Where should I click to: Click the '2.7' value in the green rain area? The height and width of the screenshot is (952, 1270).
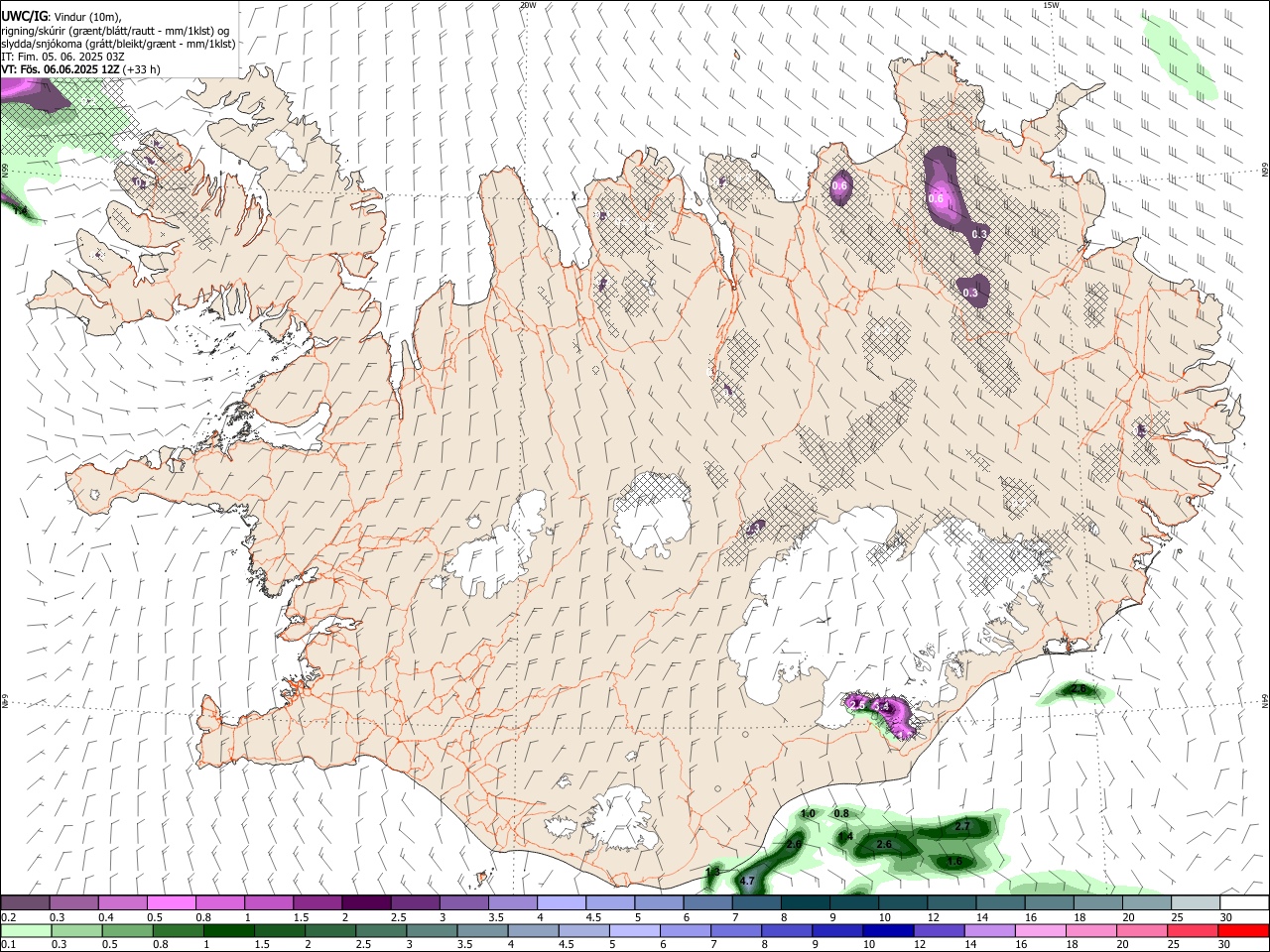[961, 826]
